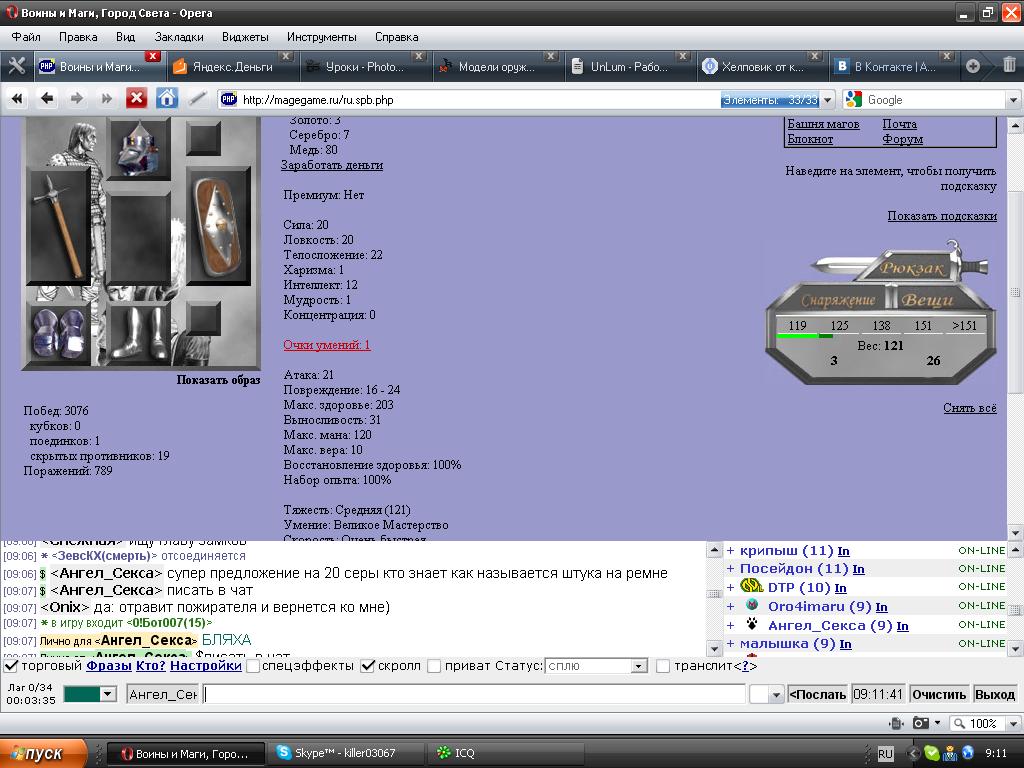
Task: Close the Воины и Маги tab
Action: coord(152,56)
